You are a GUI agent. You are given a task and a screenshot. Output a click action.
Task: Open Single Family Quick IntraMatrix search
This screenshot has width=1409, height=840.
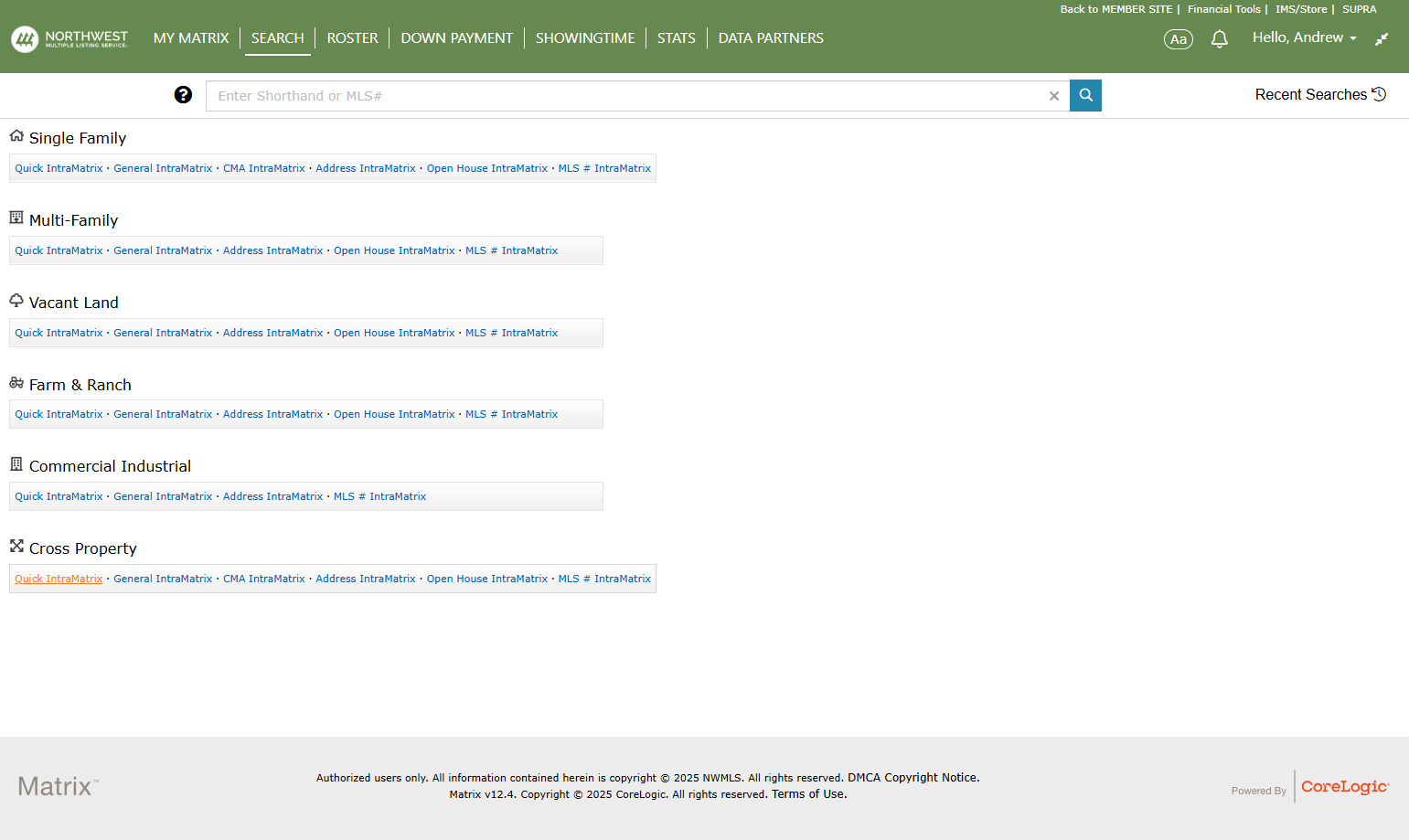click(x=59, y=168)
